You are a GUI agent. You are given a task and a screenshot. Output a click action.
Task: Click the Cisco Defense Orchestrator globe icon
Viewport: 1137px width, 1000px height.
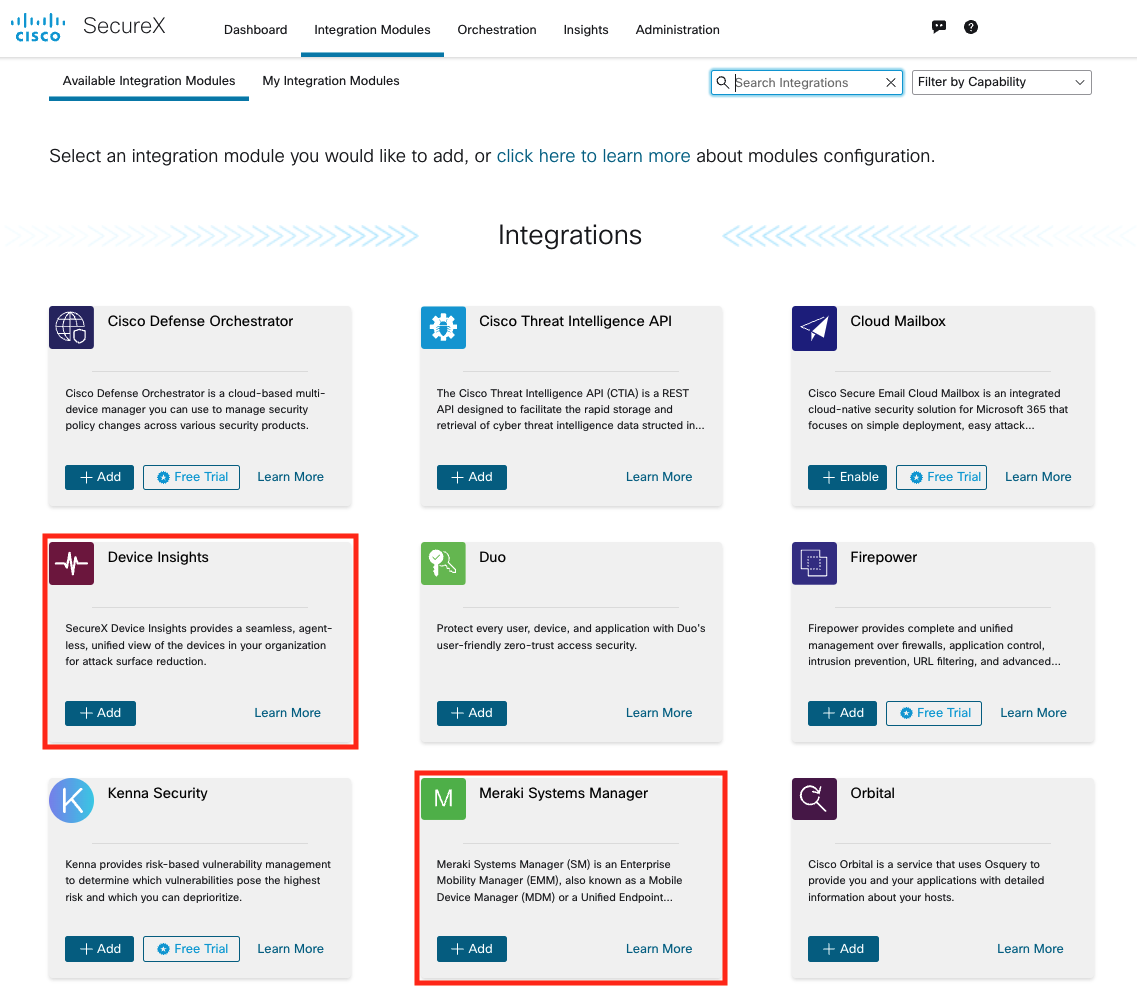pos(71,327)
